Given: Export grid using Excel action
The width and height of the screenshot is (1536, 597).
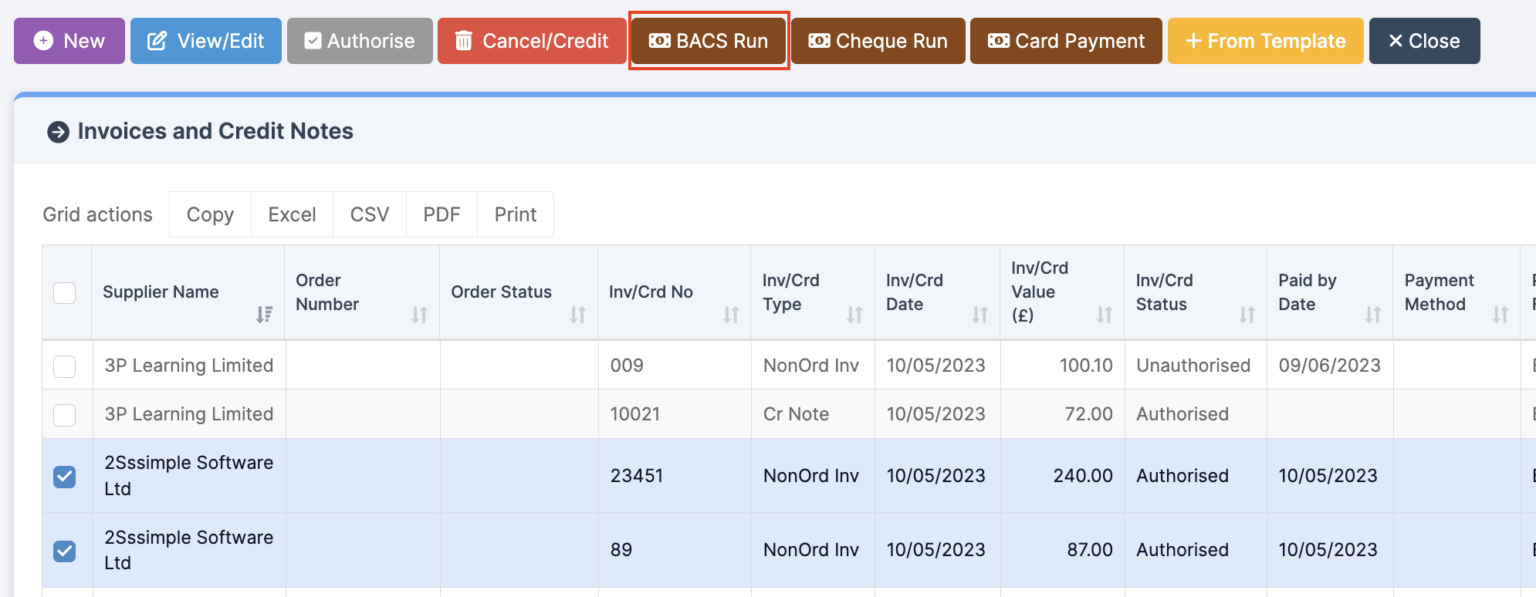Looking at the screenshot, I should click(292, 215).
